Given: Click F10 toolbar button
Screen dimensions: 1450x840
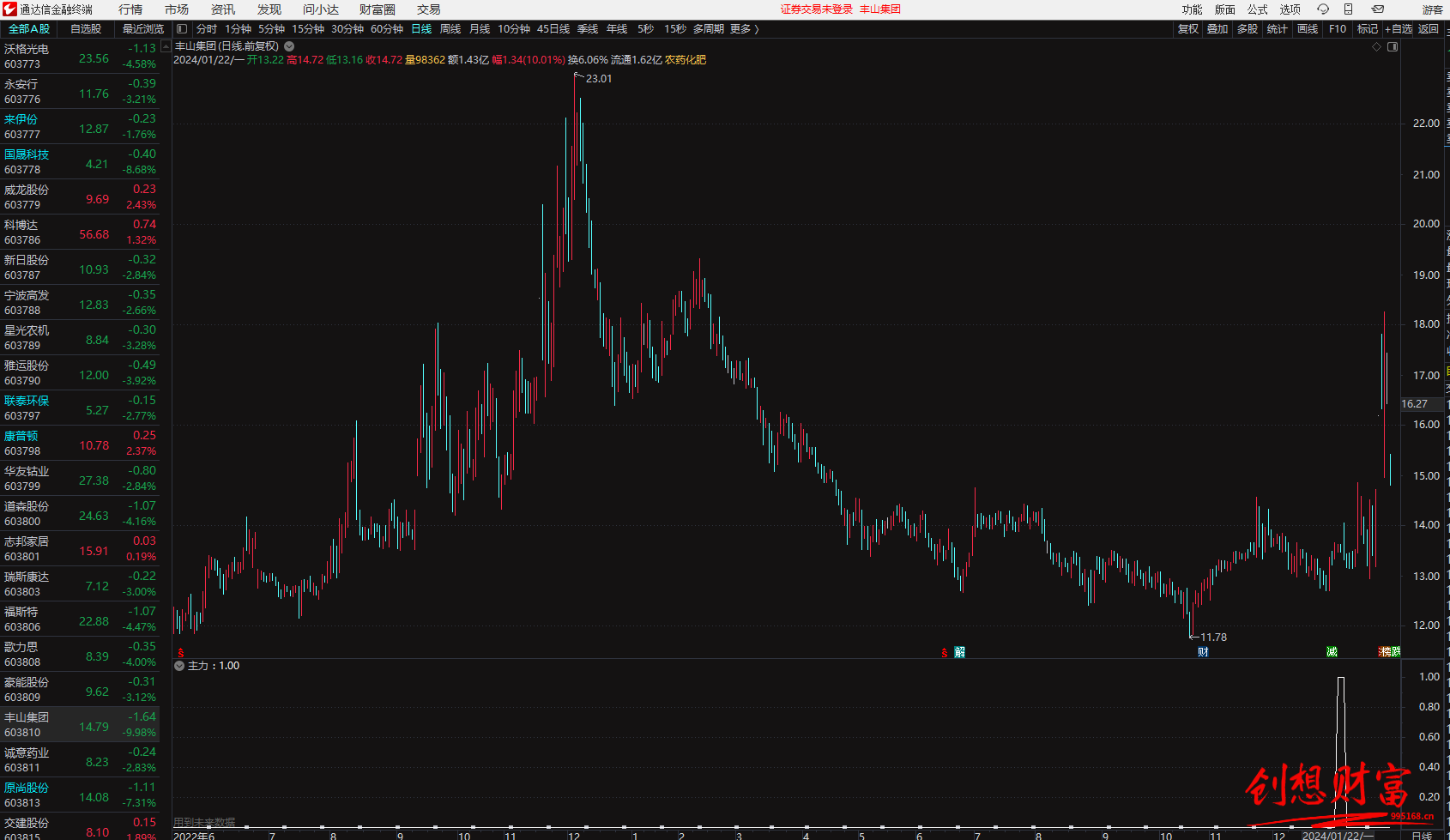Looking at the screenshot, I should 1338,29.
